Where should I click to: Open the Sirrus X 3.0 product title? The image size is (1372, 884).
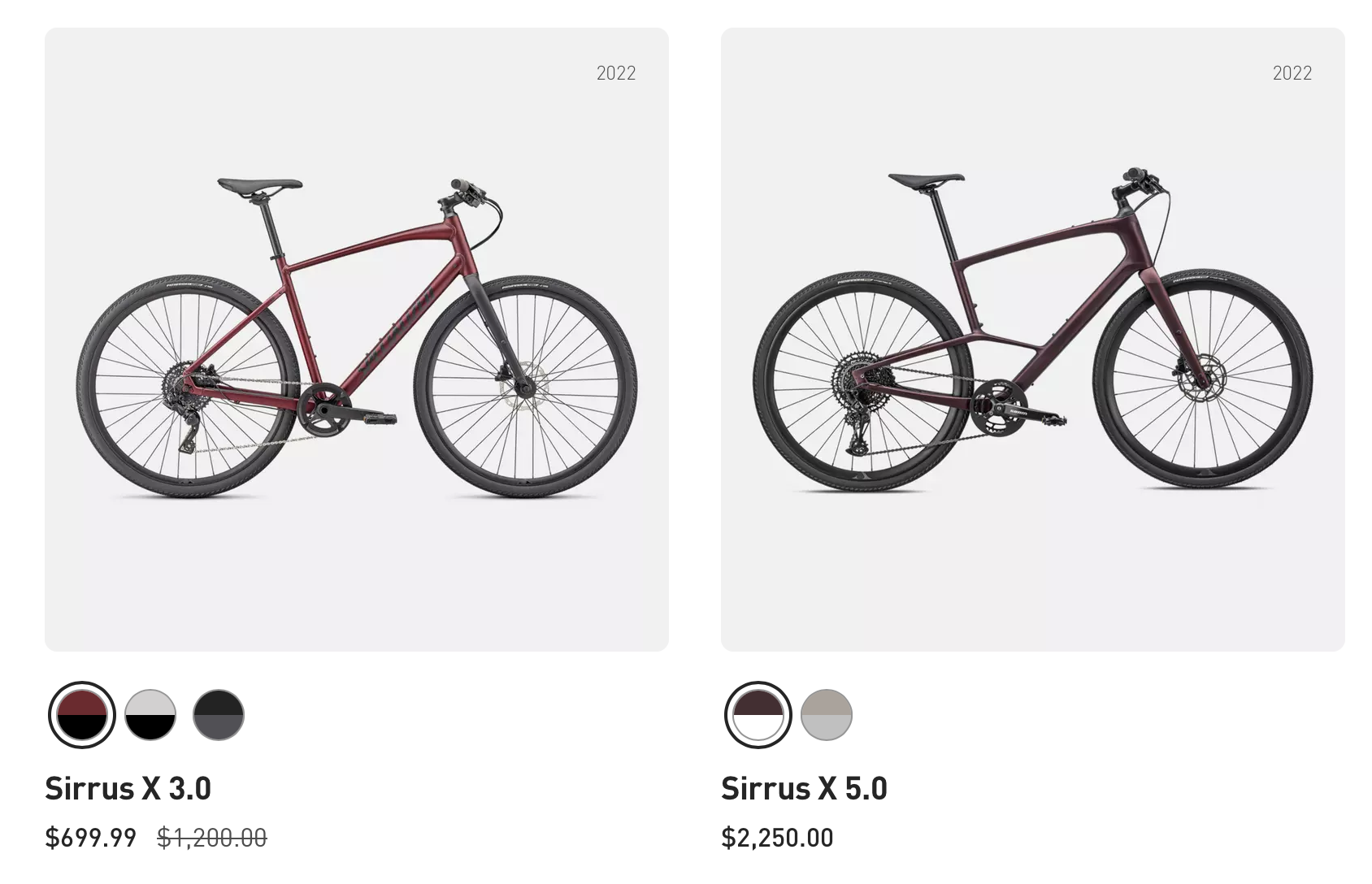point(128,788)
